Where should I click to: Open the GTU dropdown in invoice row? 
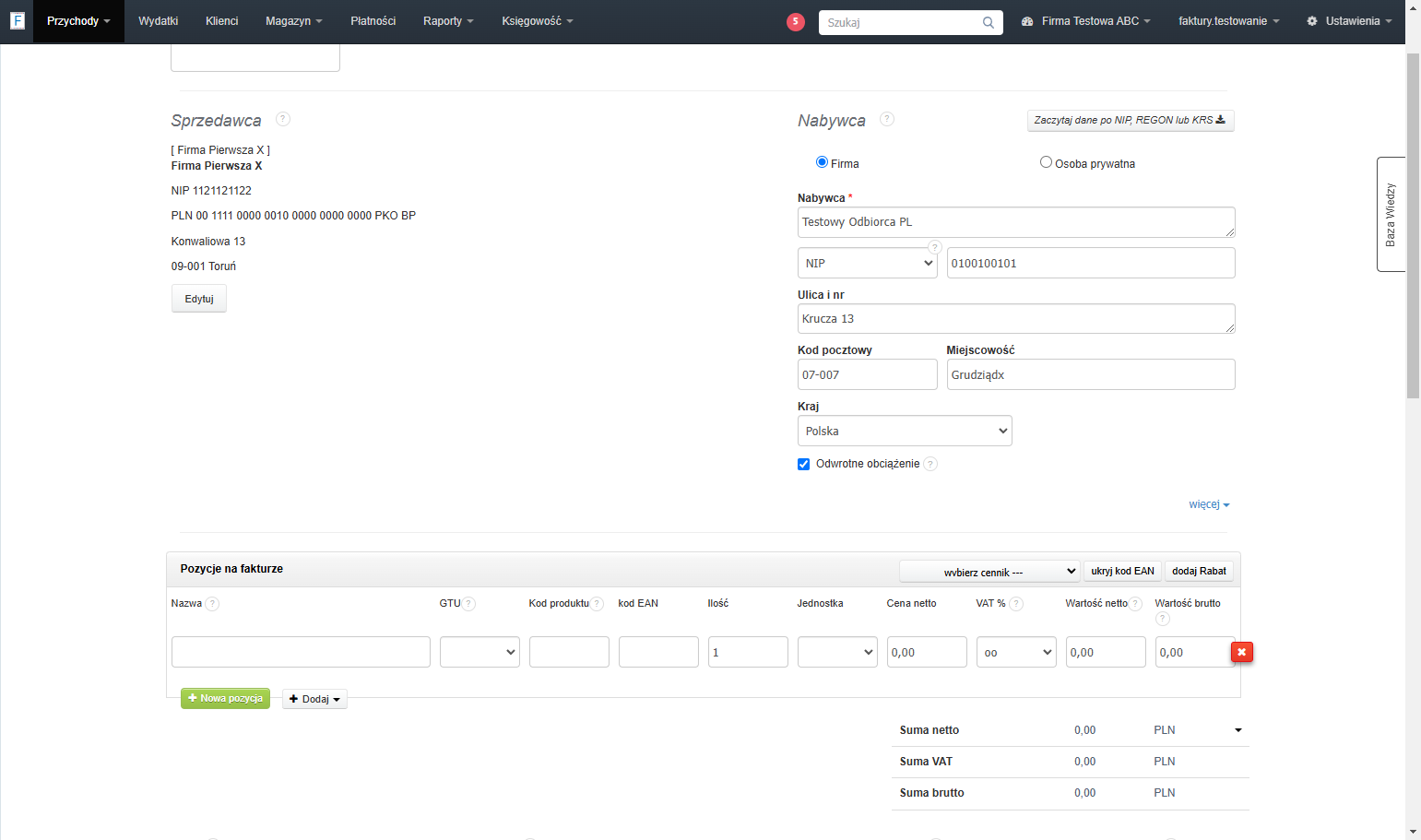pos(480,652)
